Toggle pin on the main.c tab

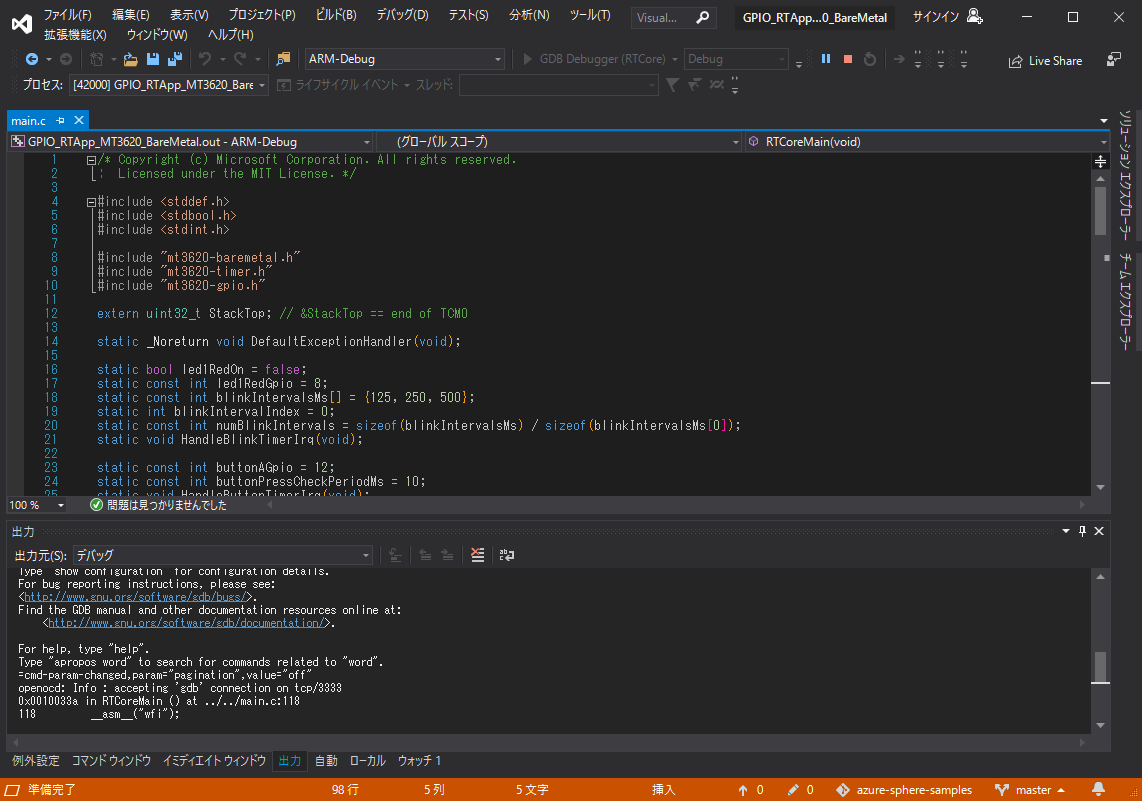pyautogui.click(x=60, y=120)
